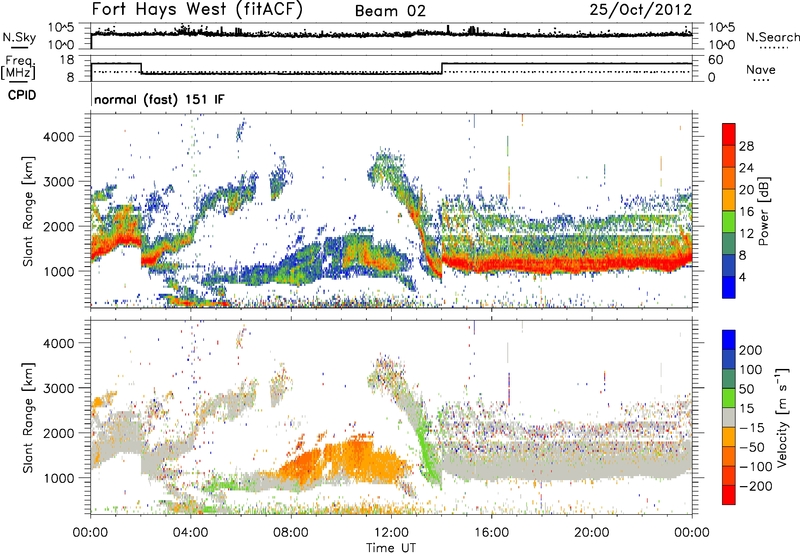This screenshot has width=800, height=554.
Task: Click the 'Slant Range [km]' label of velocity panel
Action: pos(28,417)
